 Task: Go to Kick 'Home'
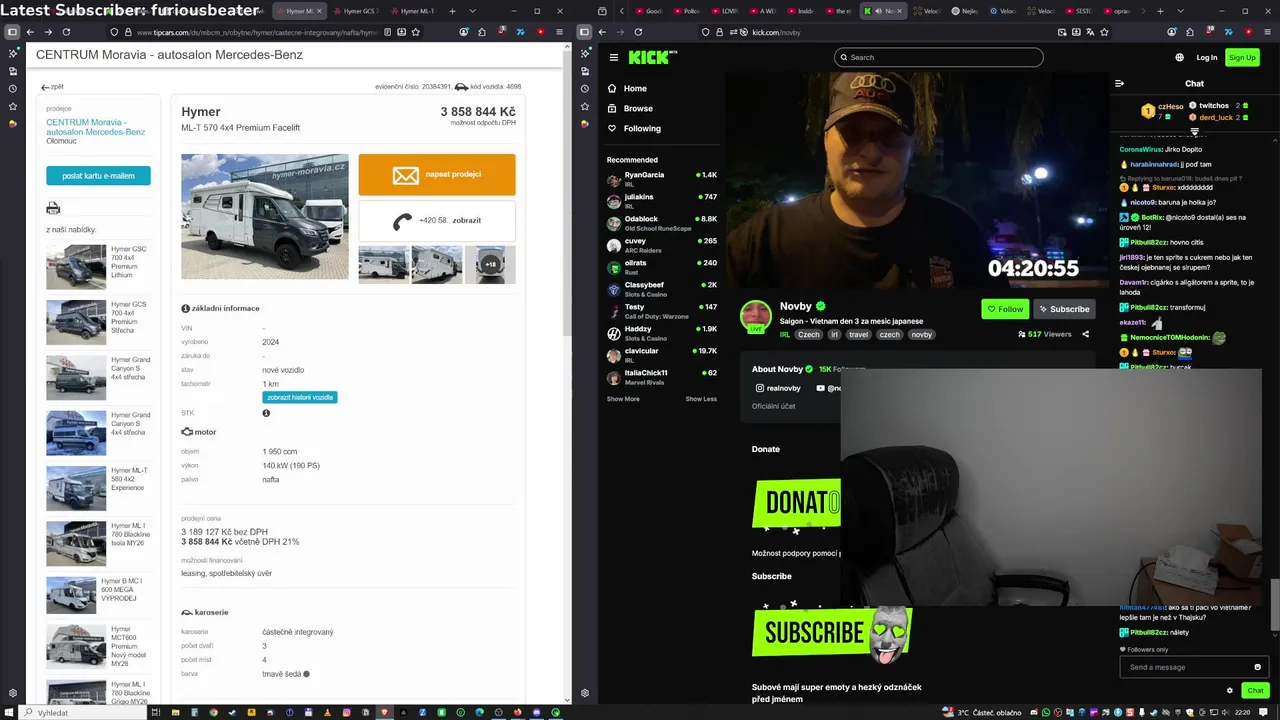tap(627, 88)
